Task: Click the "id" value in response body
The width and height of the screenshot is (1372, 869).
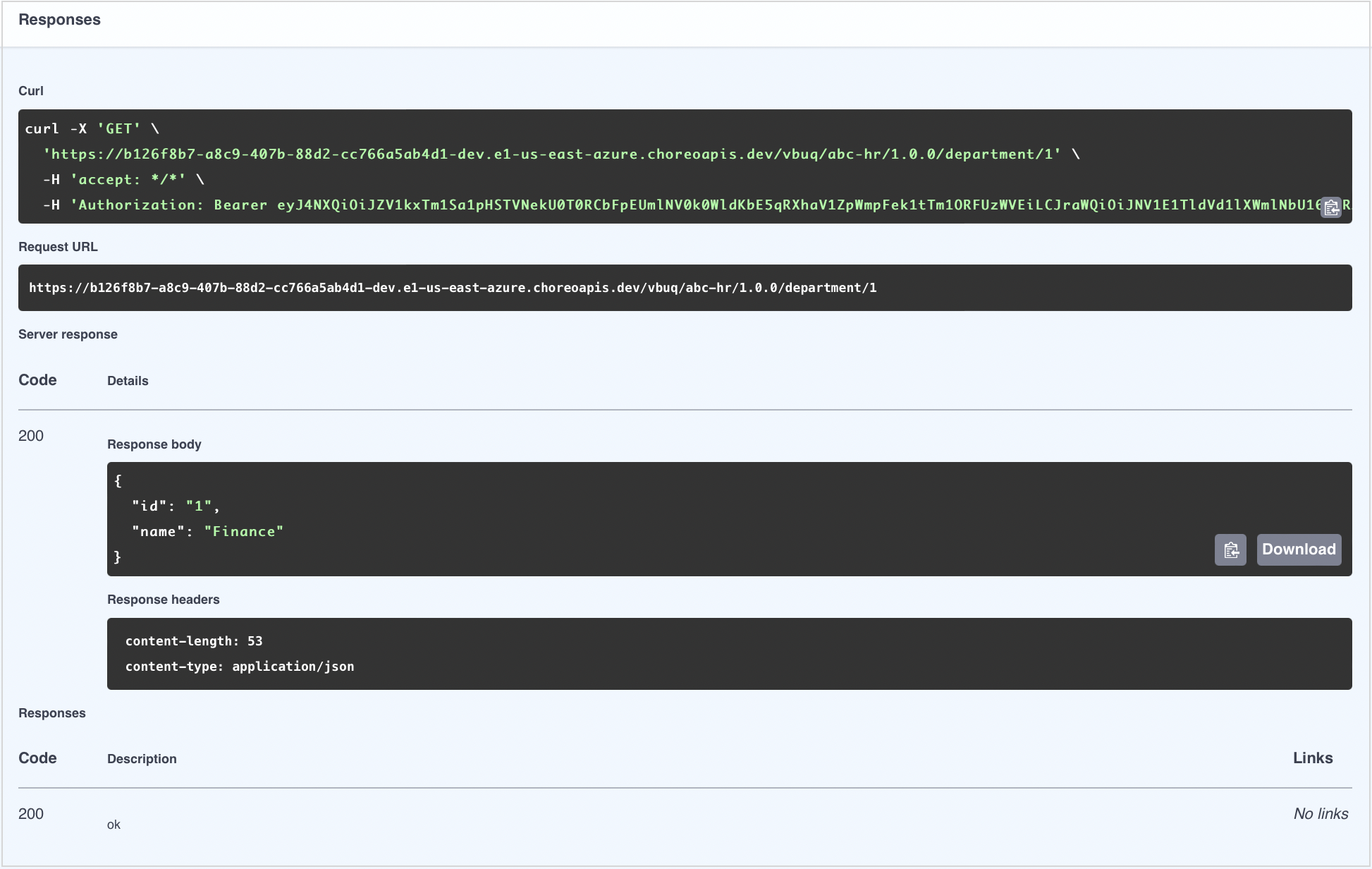Action: point(198,506)
